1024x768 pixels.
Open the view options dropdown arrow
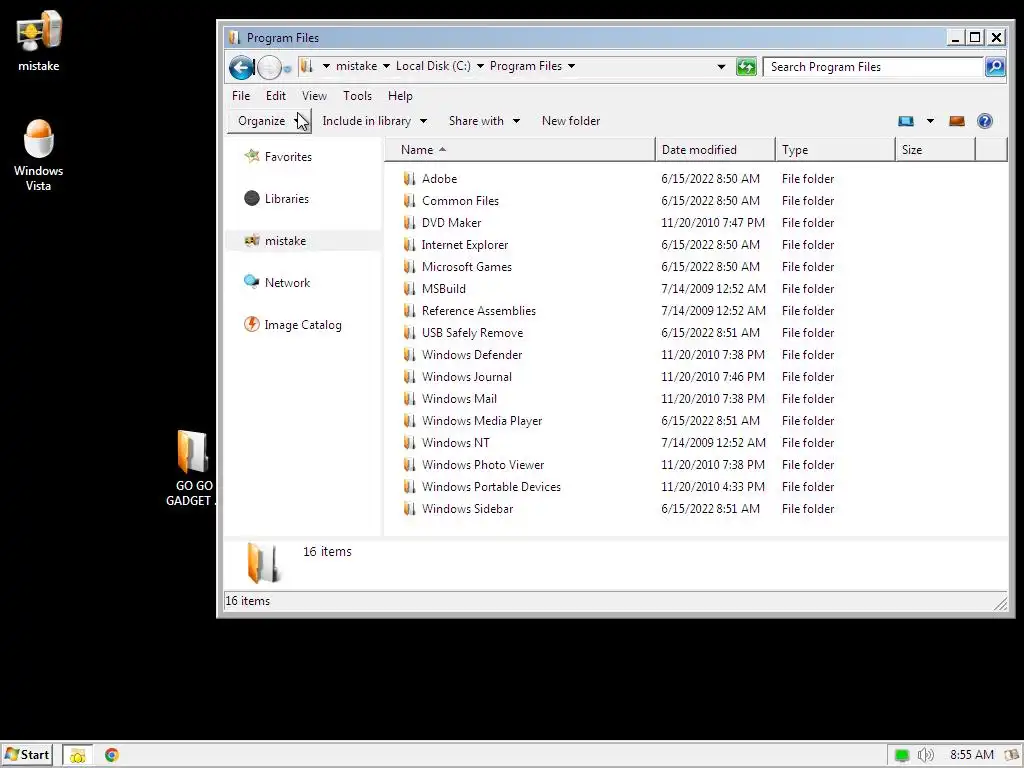[x=930, y=121]
